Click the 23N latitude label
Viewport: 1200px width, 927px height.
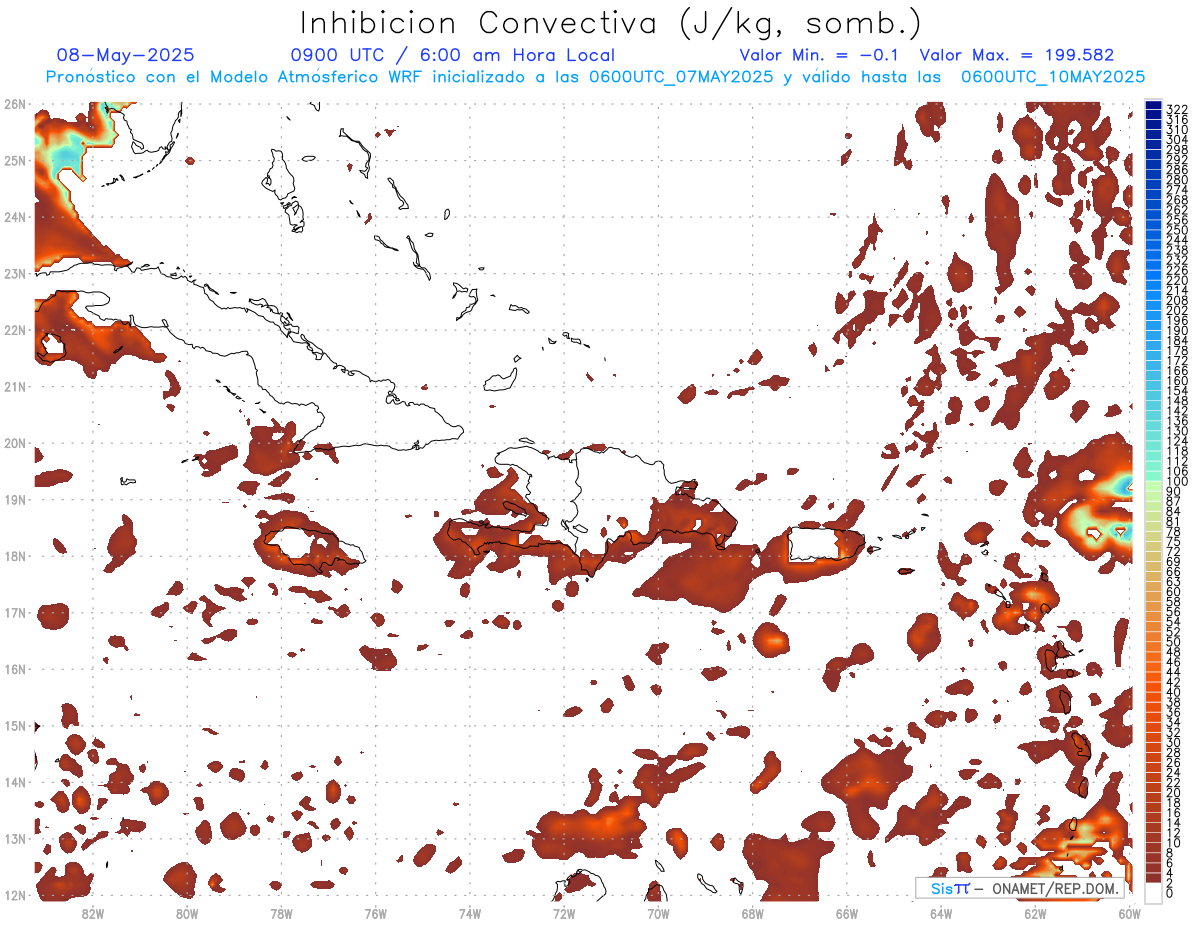[15, 273]
